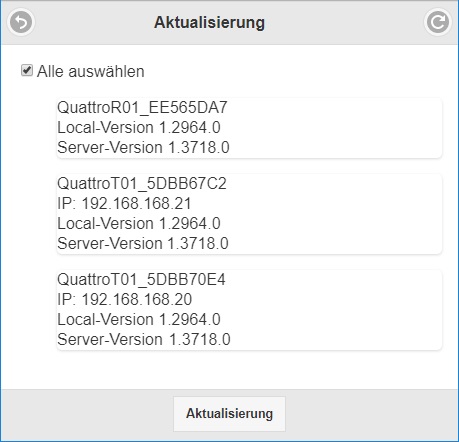This screenshot has height=442, width=459.
Task: Click the IP 192.168.168.21 line
Action: tap(124, 203)
